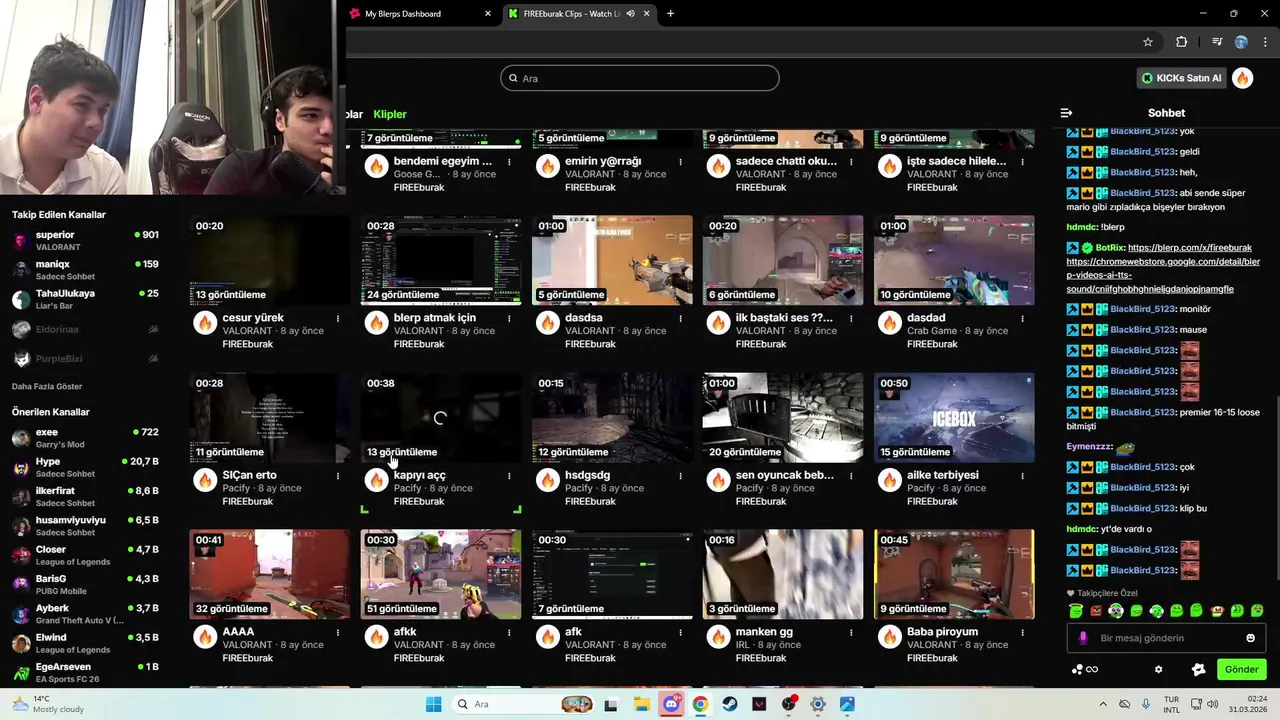Click the 'kapıyı açç' clip title
Image resolution: width=1280 pixels, height=720 pixels.
[x=420, y=475]
